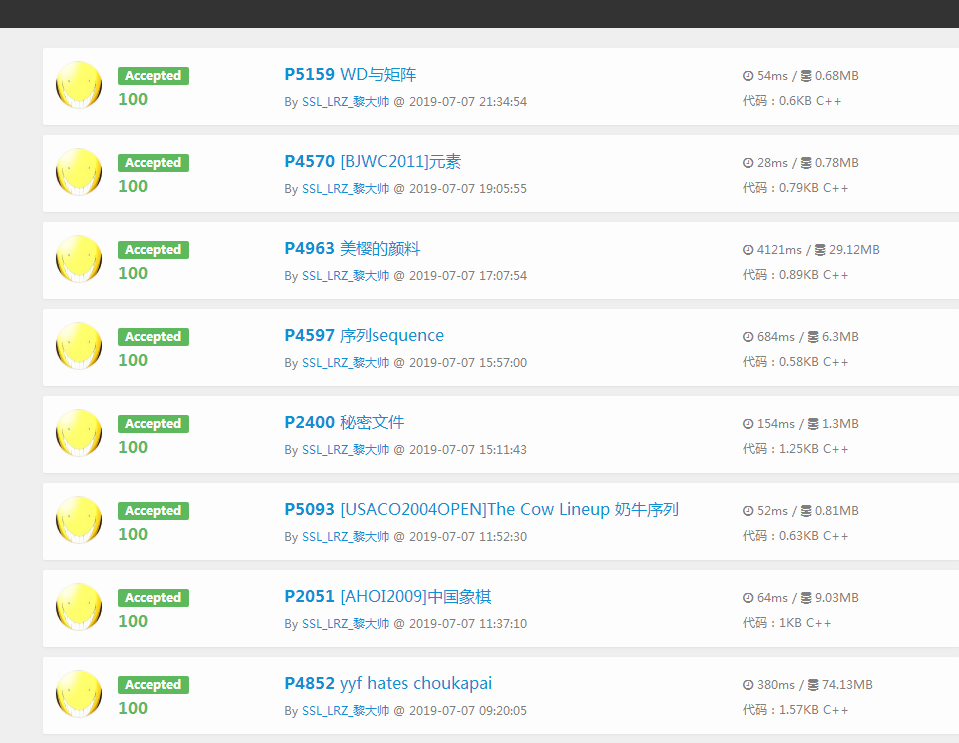
Task: Visit the author link on the 09:20:05 submission
Action: [x=346, y=711]
